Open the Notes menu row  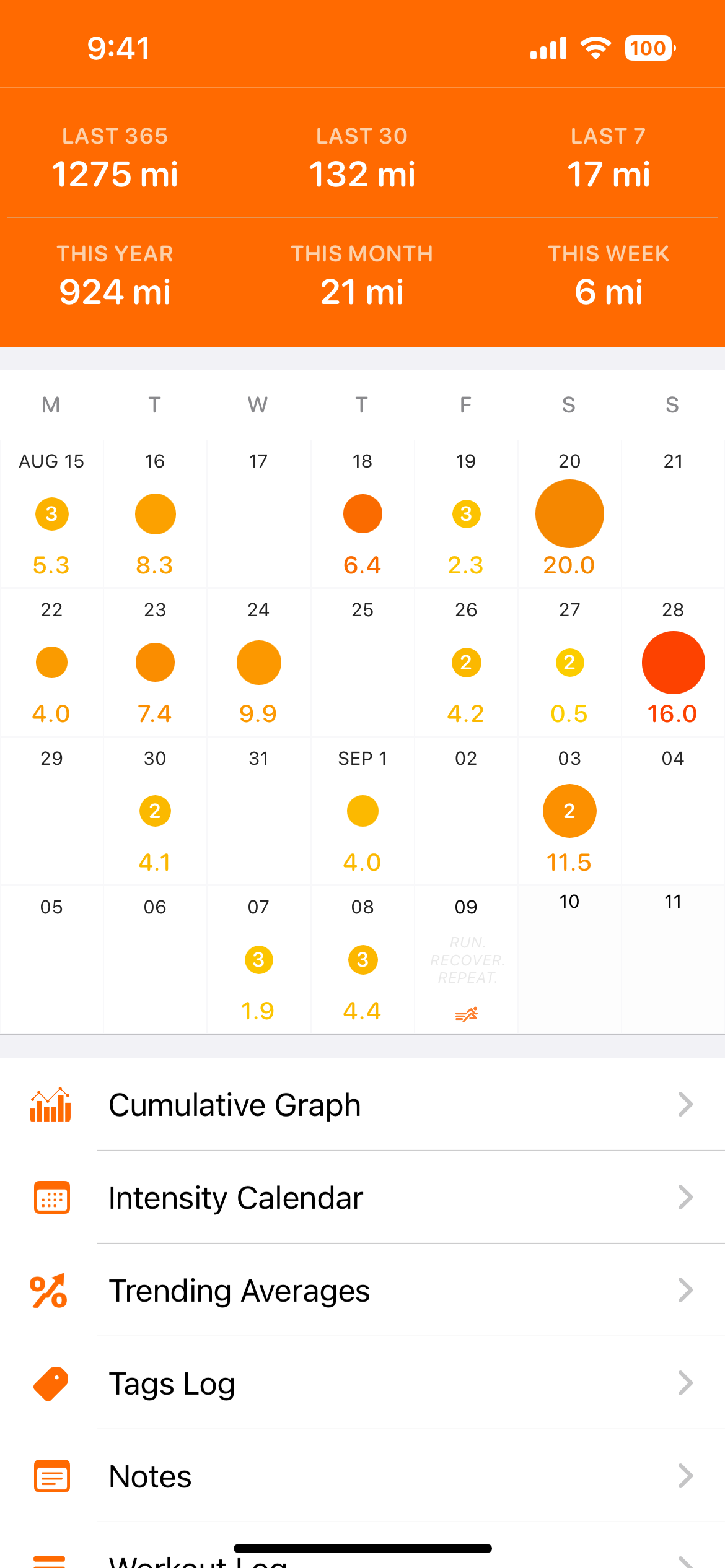point(372,1476)
